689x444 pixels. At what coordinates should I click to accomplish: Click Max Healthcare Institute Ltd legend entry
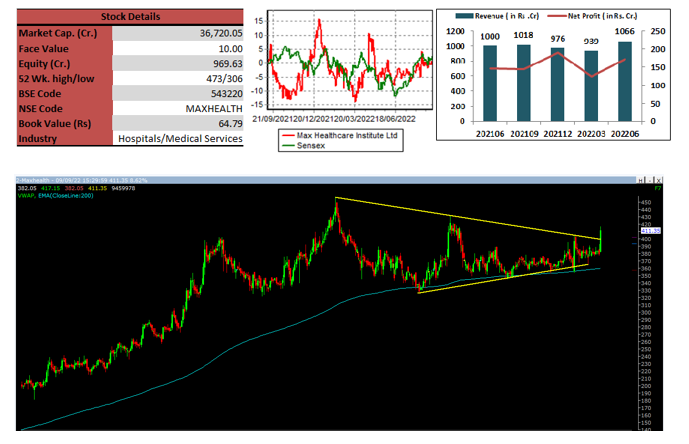coord(340,135)
